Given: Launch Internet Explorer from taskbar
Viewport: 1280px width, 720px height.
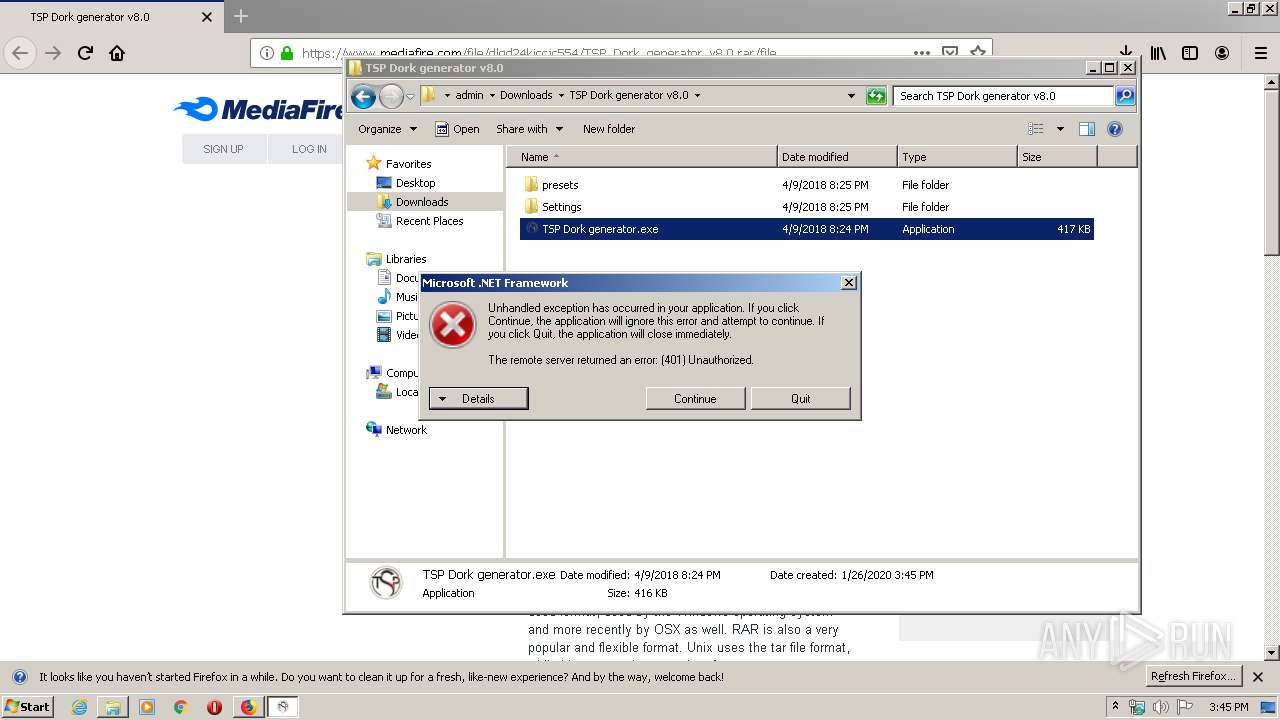Looking at the screenshot, I should coord(79,707).
